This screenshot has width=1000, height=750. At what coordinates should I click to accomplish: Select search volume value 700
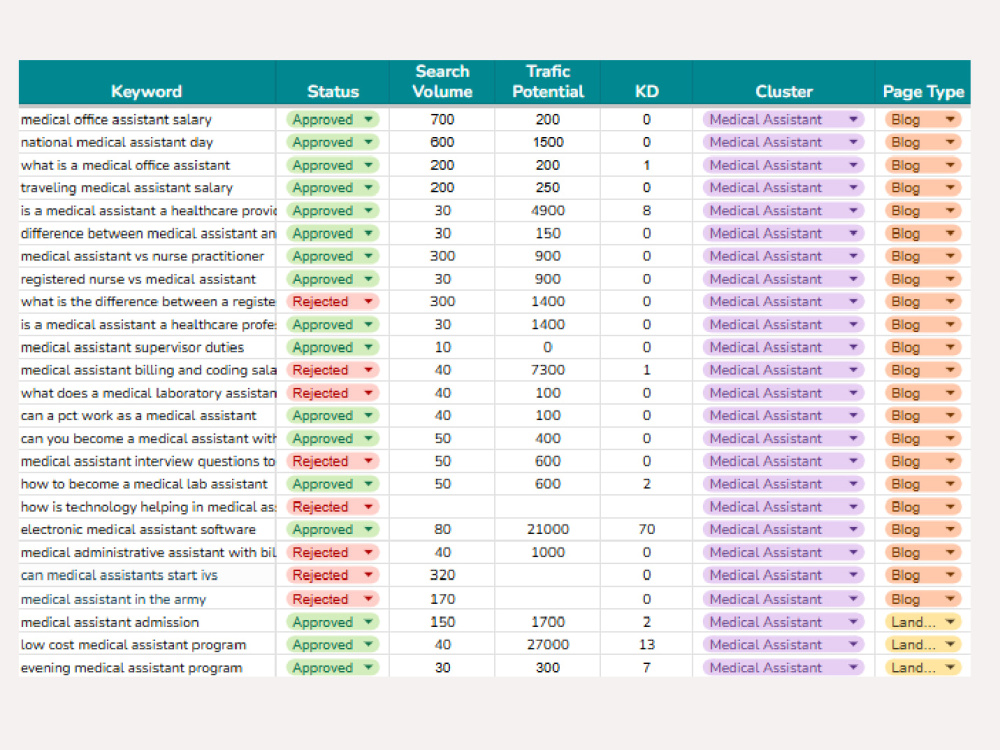pyautogui.click(x=442, y=119)
